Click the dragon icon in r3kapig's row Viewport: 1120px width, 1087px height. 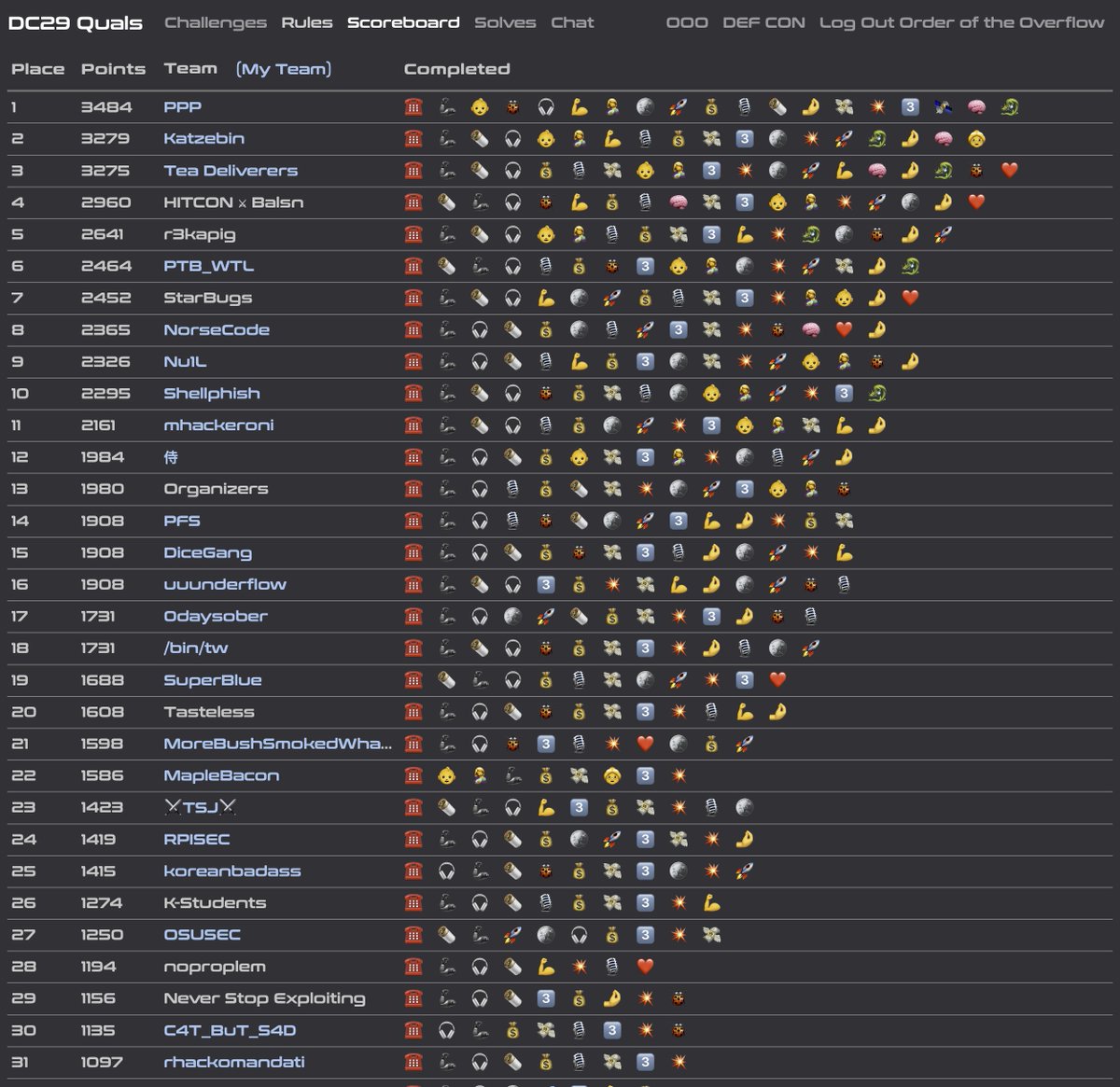(x=811, y=234)
